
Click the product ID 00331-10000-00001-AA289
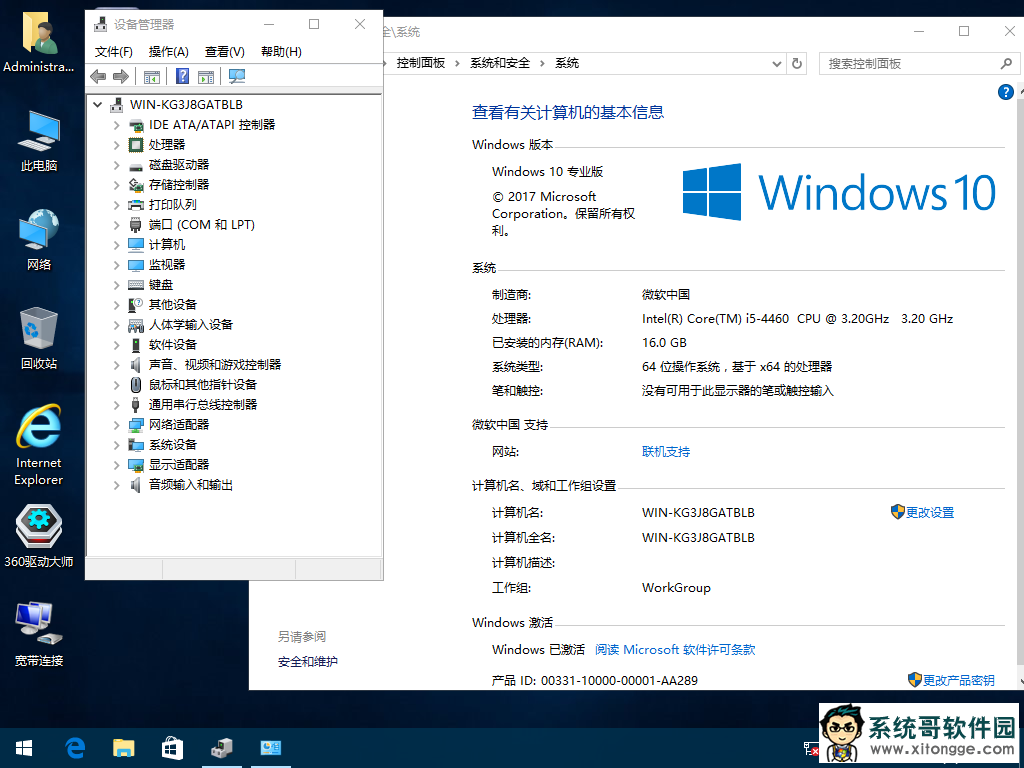pyautogui.click(x=619, y=680)
